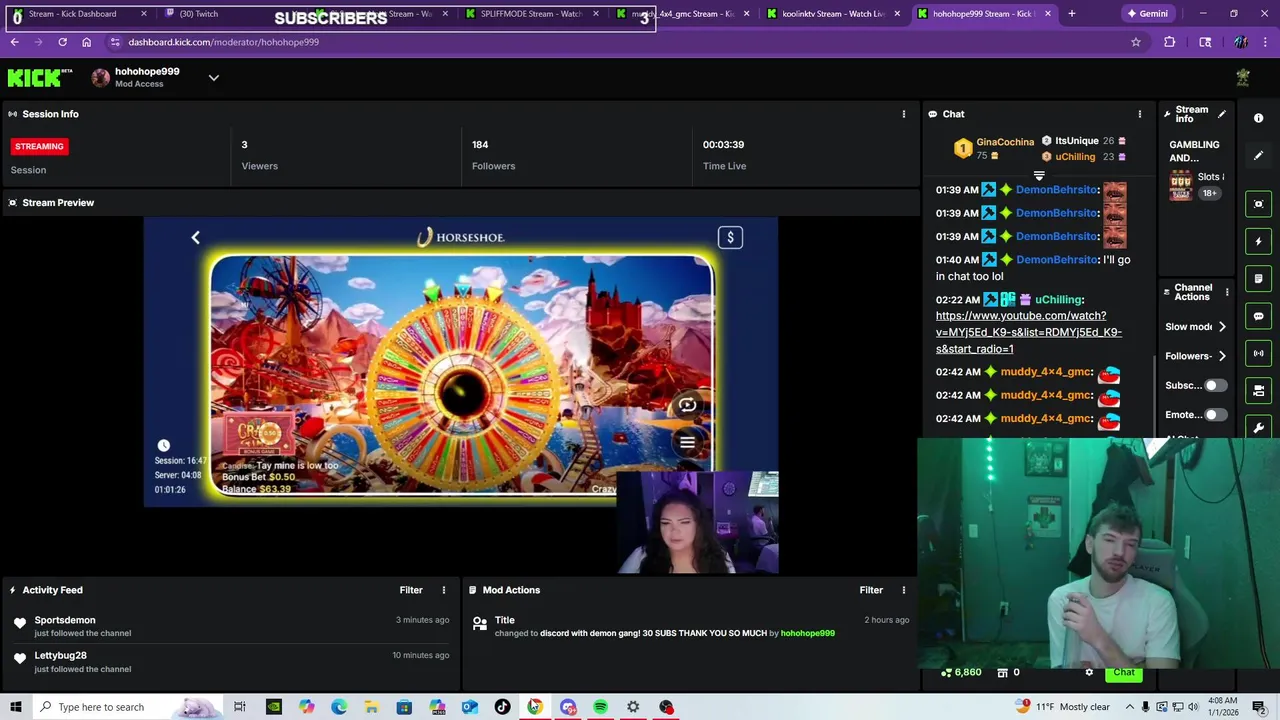This screenshot has height=720, width=1280.
Task: Click the chat bubble icon in right sidebar
Action: tap(1259, 316)
